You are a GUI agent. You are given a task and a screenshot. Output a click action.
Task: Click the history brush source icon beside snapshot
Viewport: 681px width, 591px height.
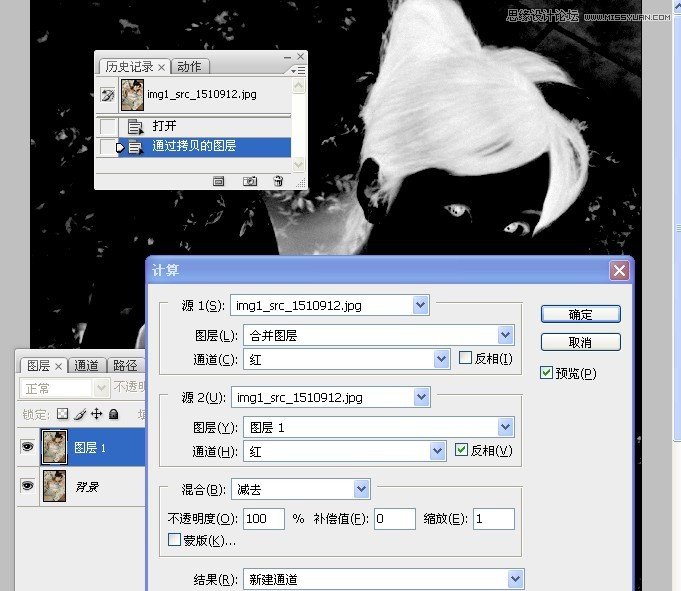(107, 94)
